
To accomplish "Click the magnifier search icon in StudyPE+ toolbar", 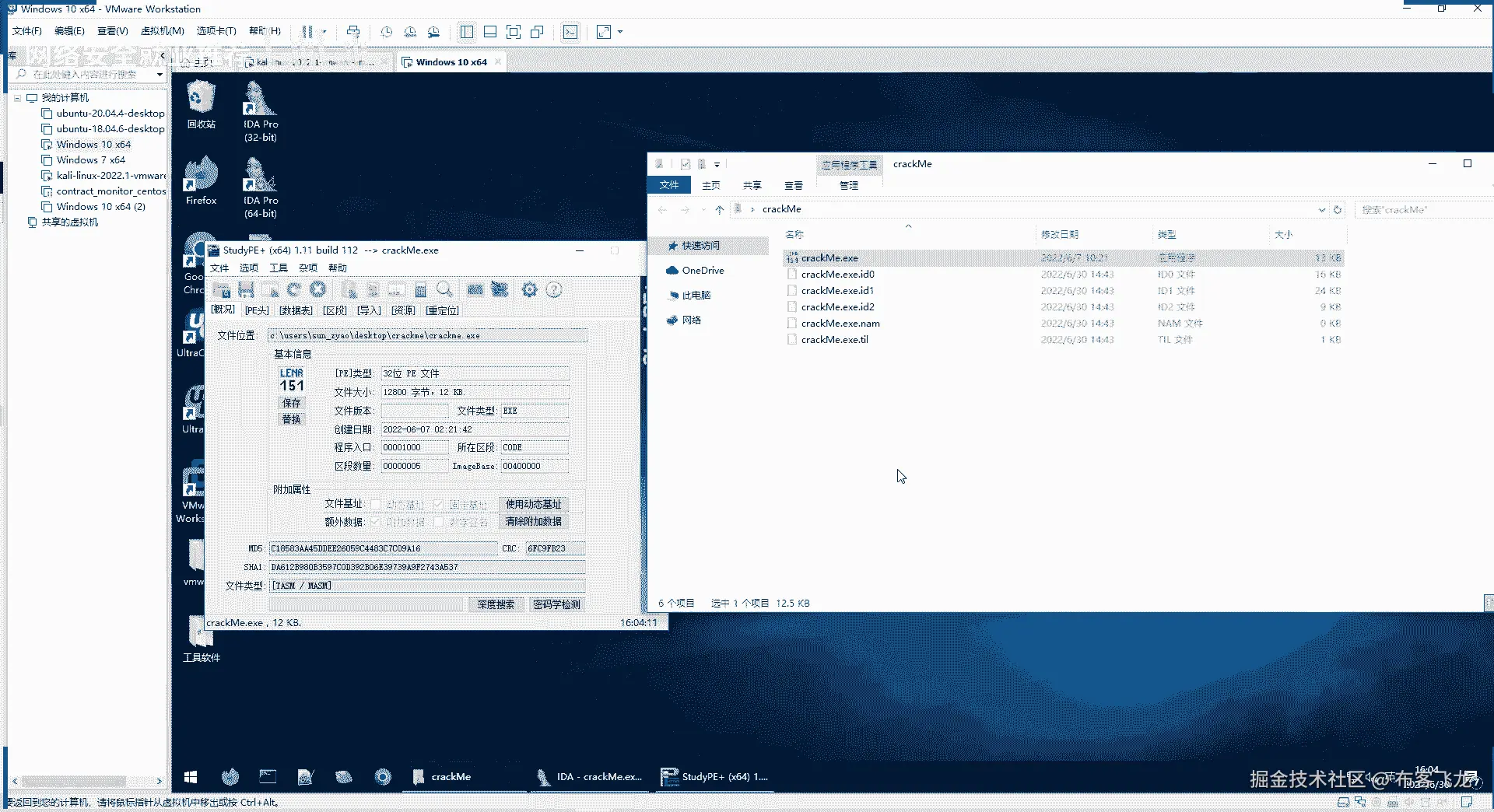I will click(444, 290).
